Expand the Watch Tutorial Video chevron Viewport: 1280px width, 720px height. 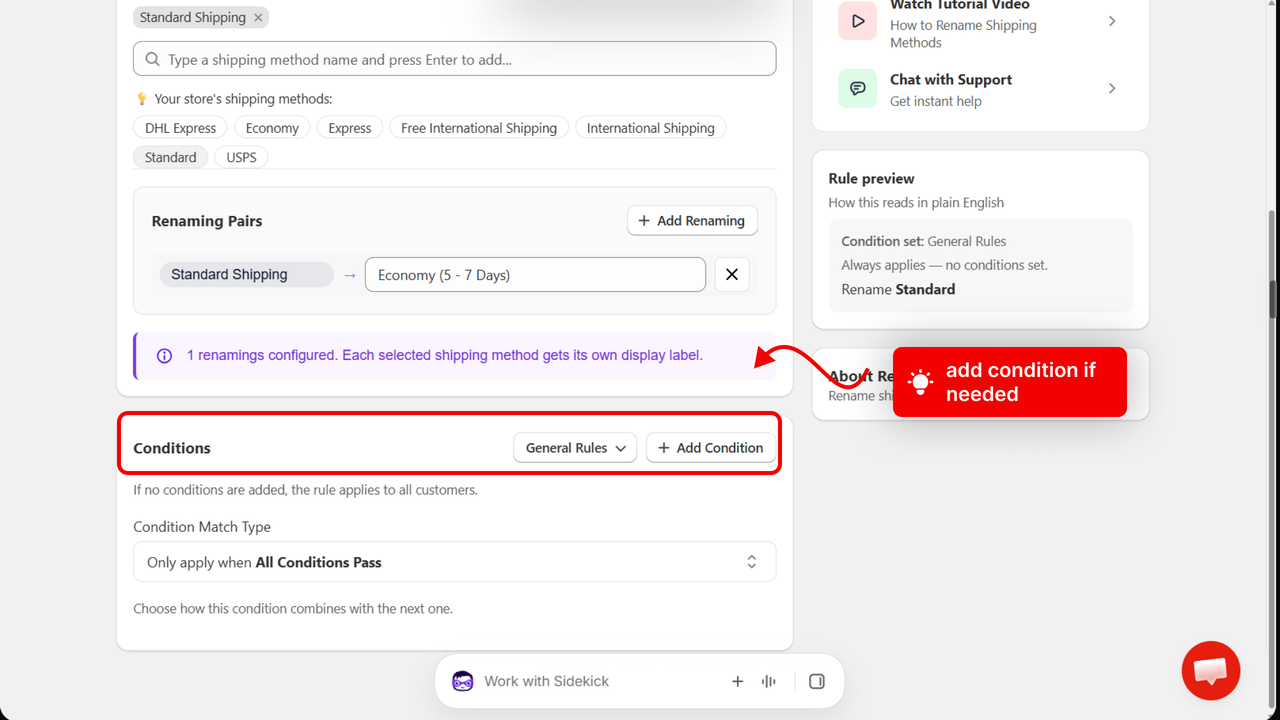pos(1112,21)
